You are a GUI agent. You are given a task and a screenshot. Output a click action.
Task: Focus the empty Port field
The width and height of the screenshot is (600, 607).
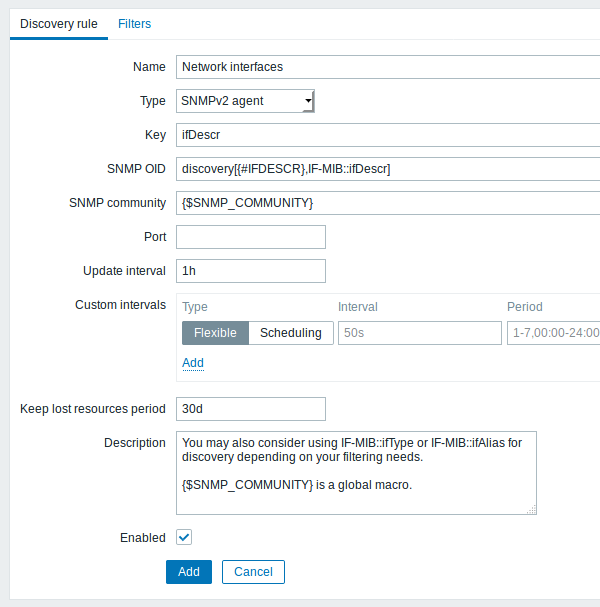[x=251, y=237]
